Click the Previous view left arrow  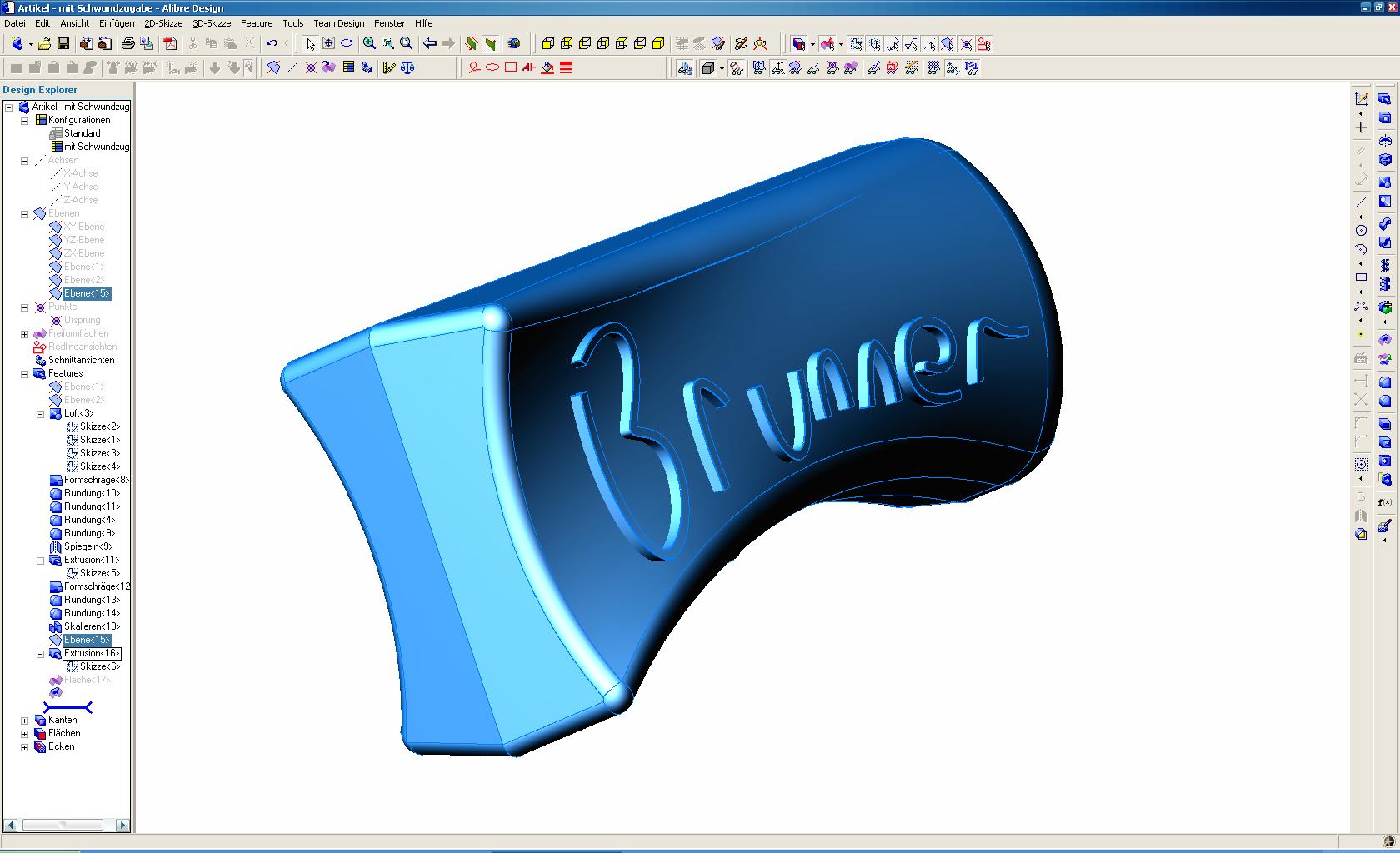429,44
